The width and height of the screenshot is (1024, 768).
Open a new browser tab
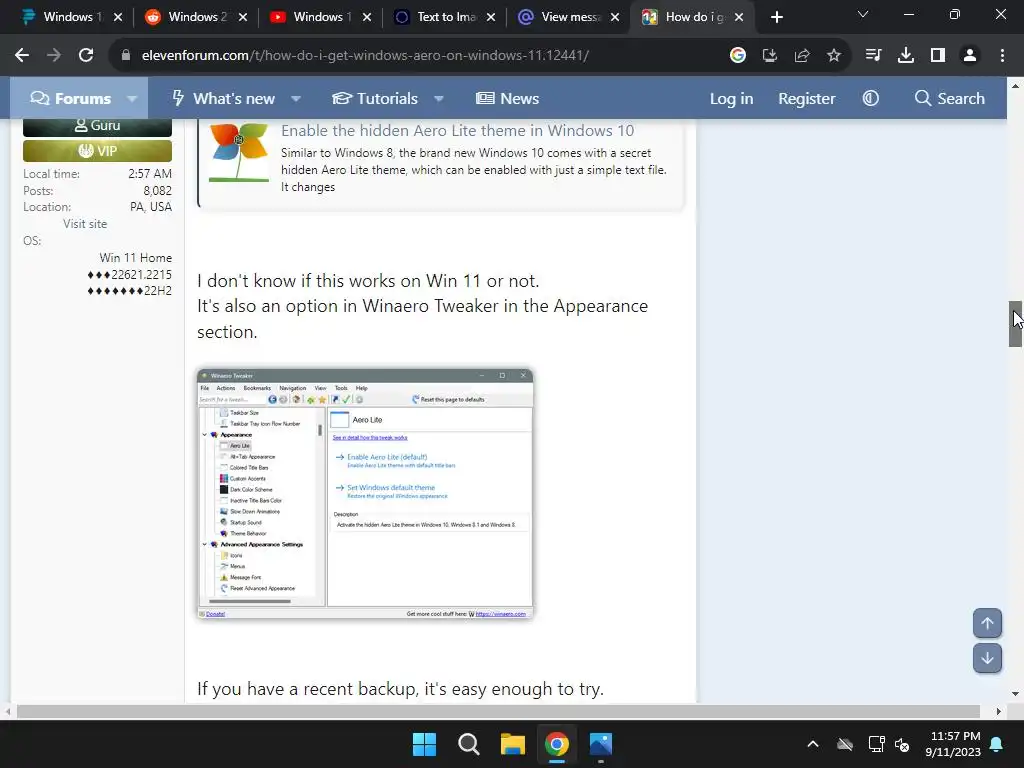pyautogui.click(x=776, y=17)
